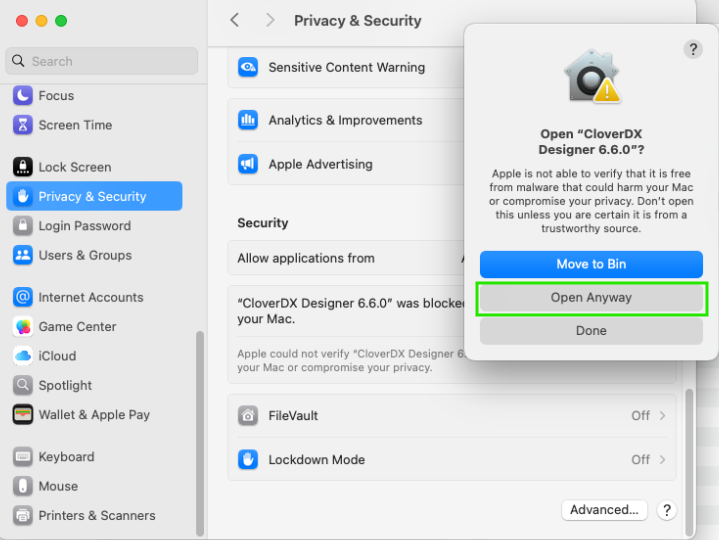
Task: Select Wallet & Apple Pay in sidebar
Action: (94, 414)
